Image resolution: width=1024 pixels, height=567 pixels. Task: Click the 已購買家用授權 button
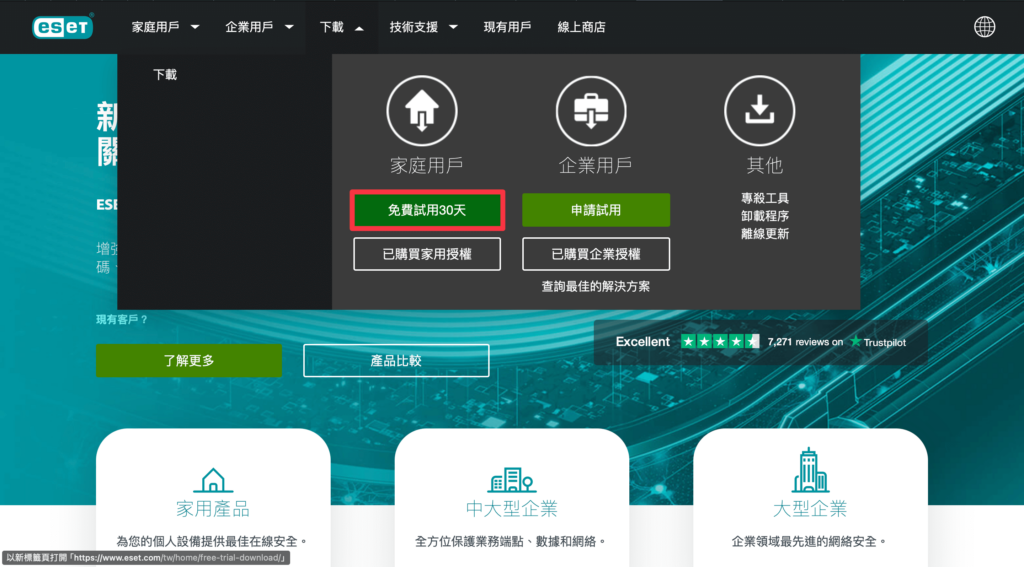point(427,254)
